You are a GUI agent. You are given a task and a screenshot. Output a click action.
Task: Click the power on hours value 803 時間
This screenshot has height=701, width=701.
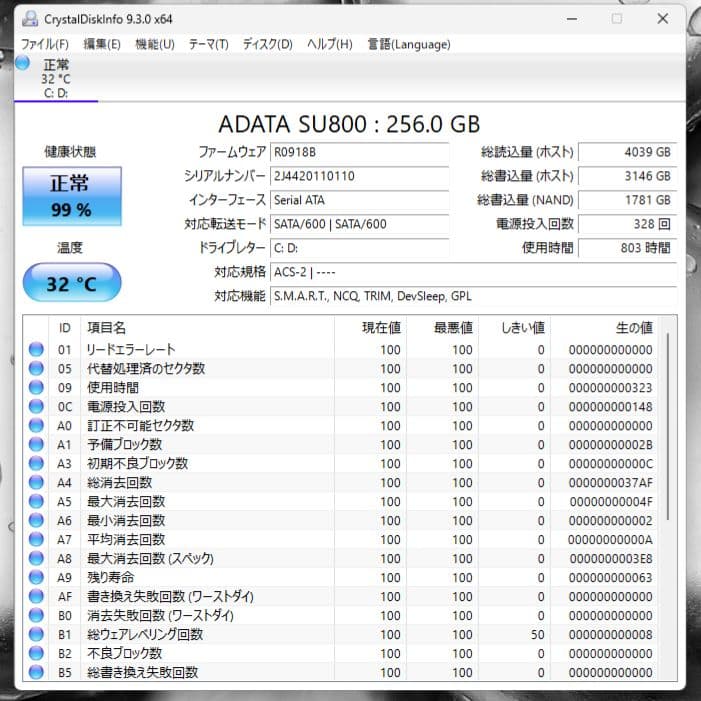[x=628, y=248]
